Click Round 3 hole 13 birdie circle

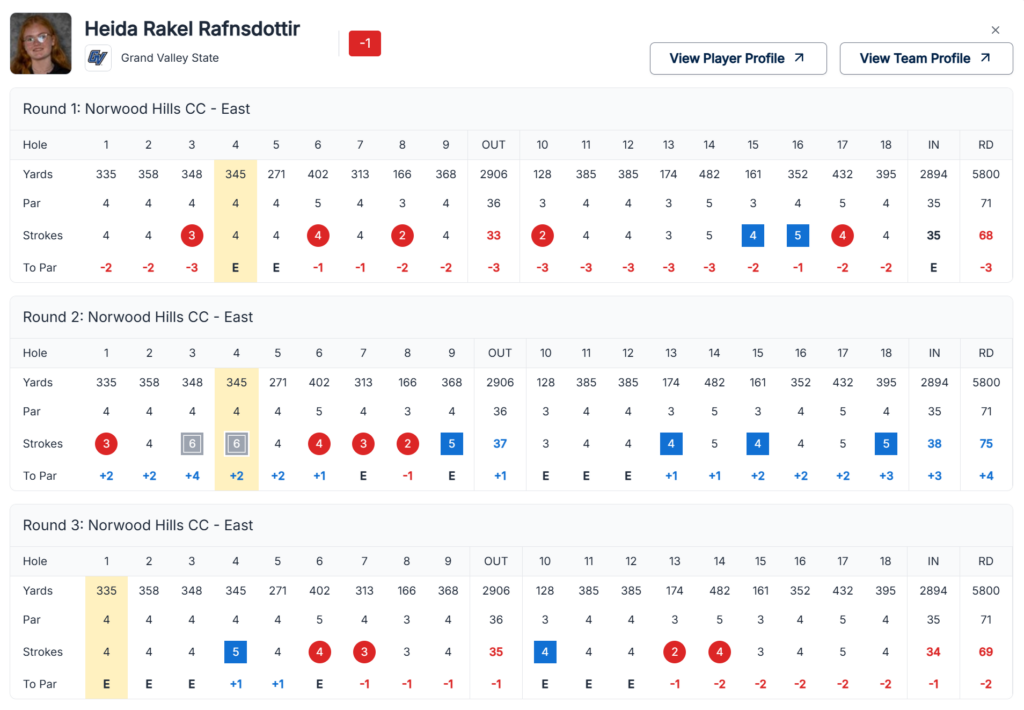click(x=674, y=652)
